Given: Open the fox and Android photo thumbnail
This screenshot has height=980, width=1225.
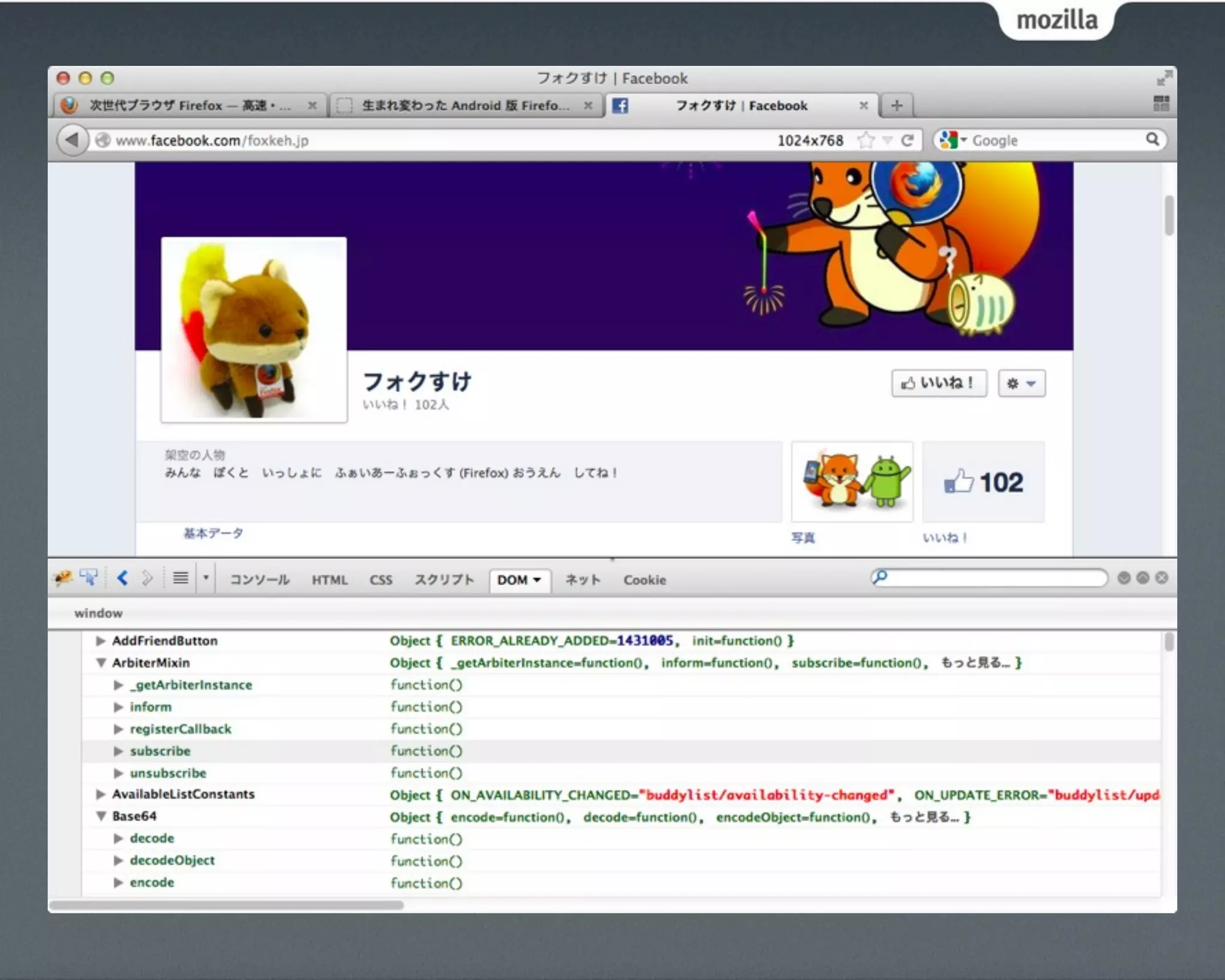Looking at the screenshot, I should point(852,482).
